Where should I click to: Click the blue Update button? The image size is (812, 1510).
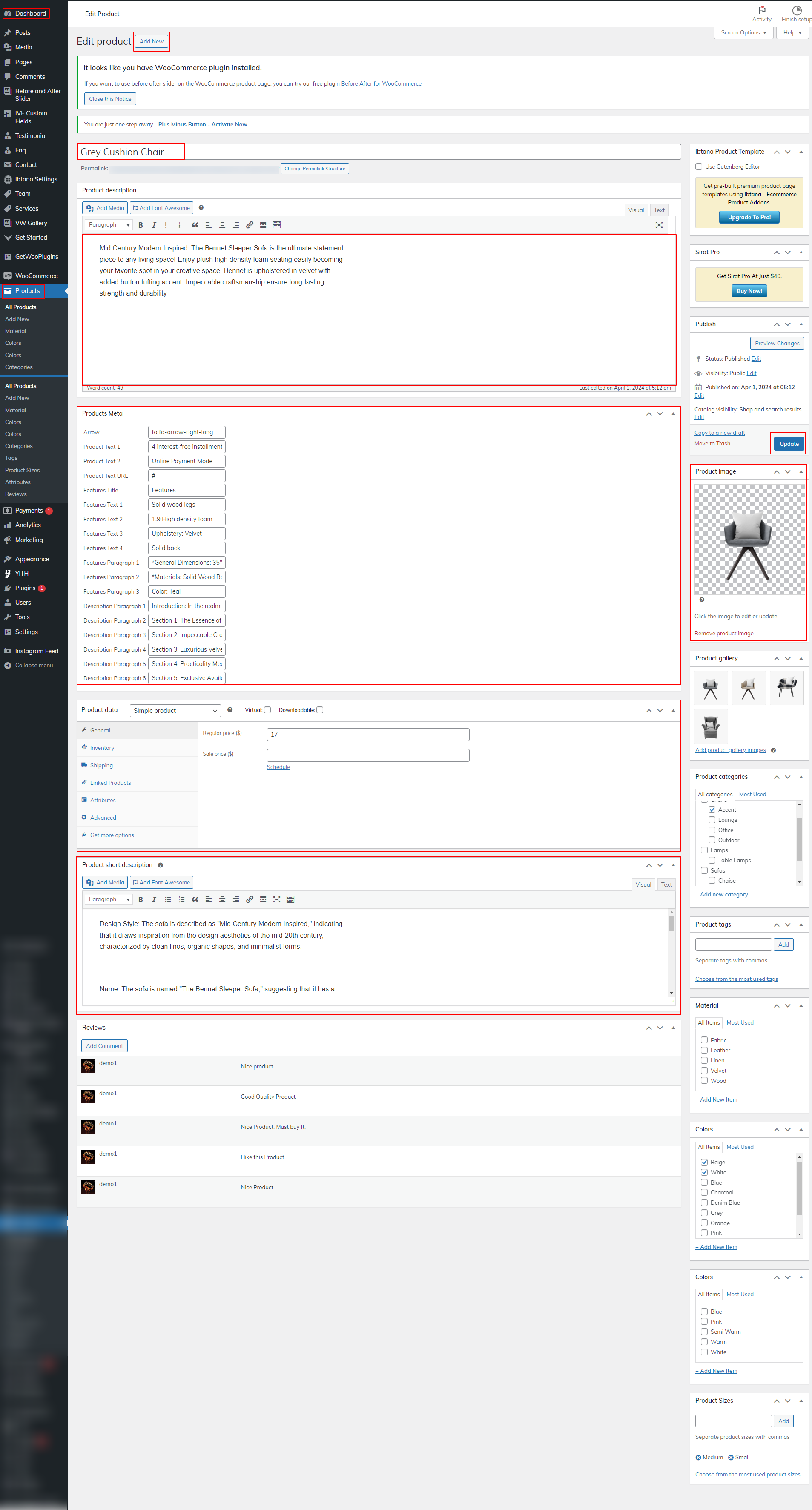[x=789, y=444]
